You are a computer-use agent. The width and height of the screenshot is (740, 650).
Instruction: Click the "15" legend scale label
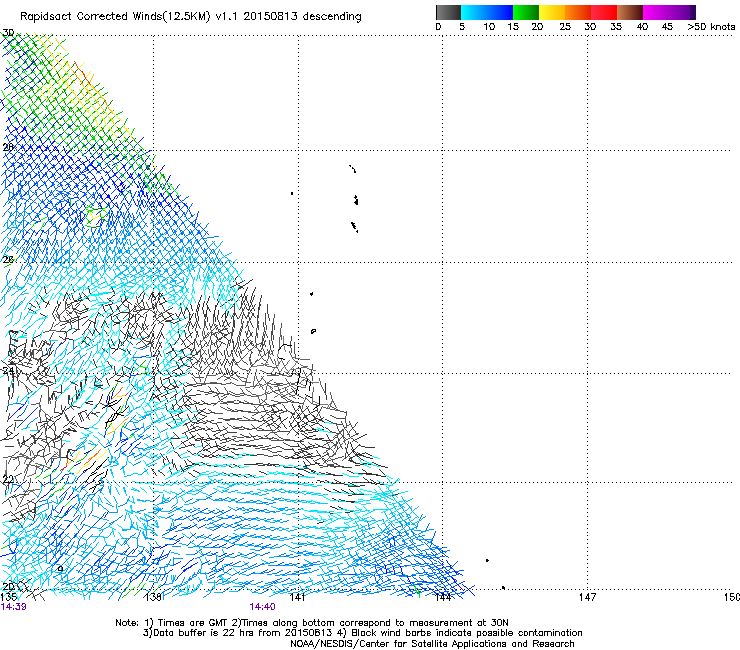tap(513, 27)
